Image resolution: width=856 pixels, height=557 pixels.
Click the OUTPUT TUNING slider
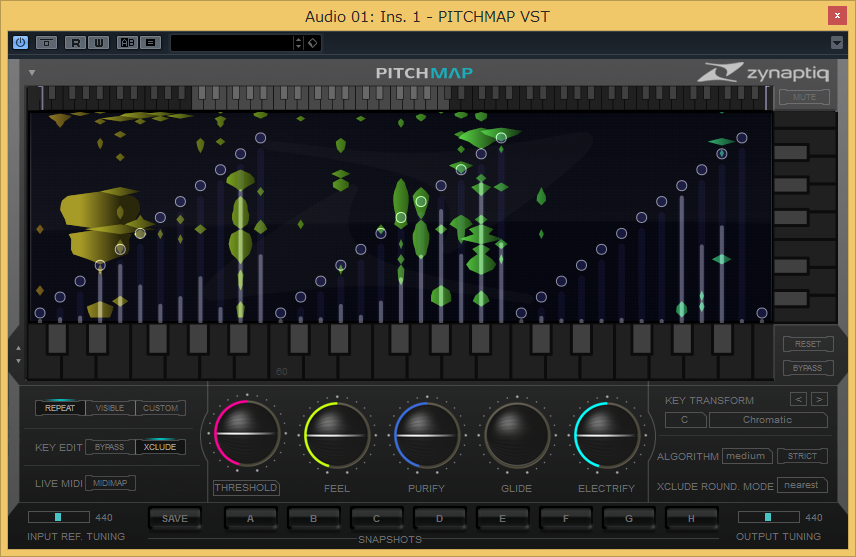(769, 517)
